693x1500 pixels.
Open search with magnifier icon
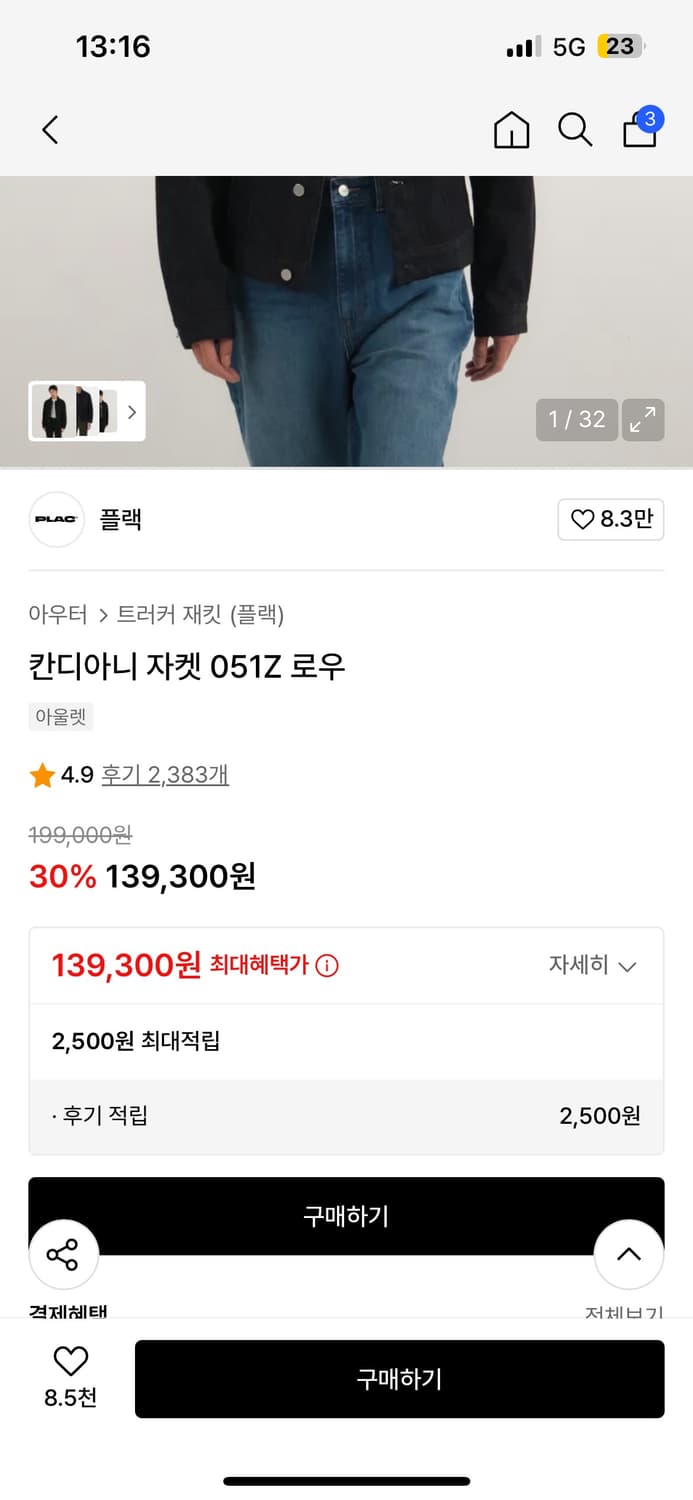pos(574,130)
